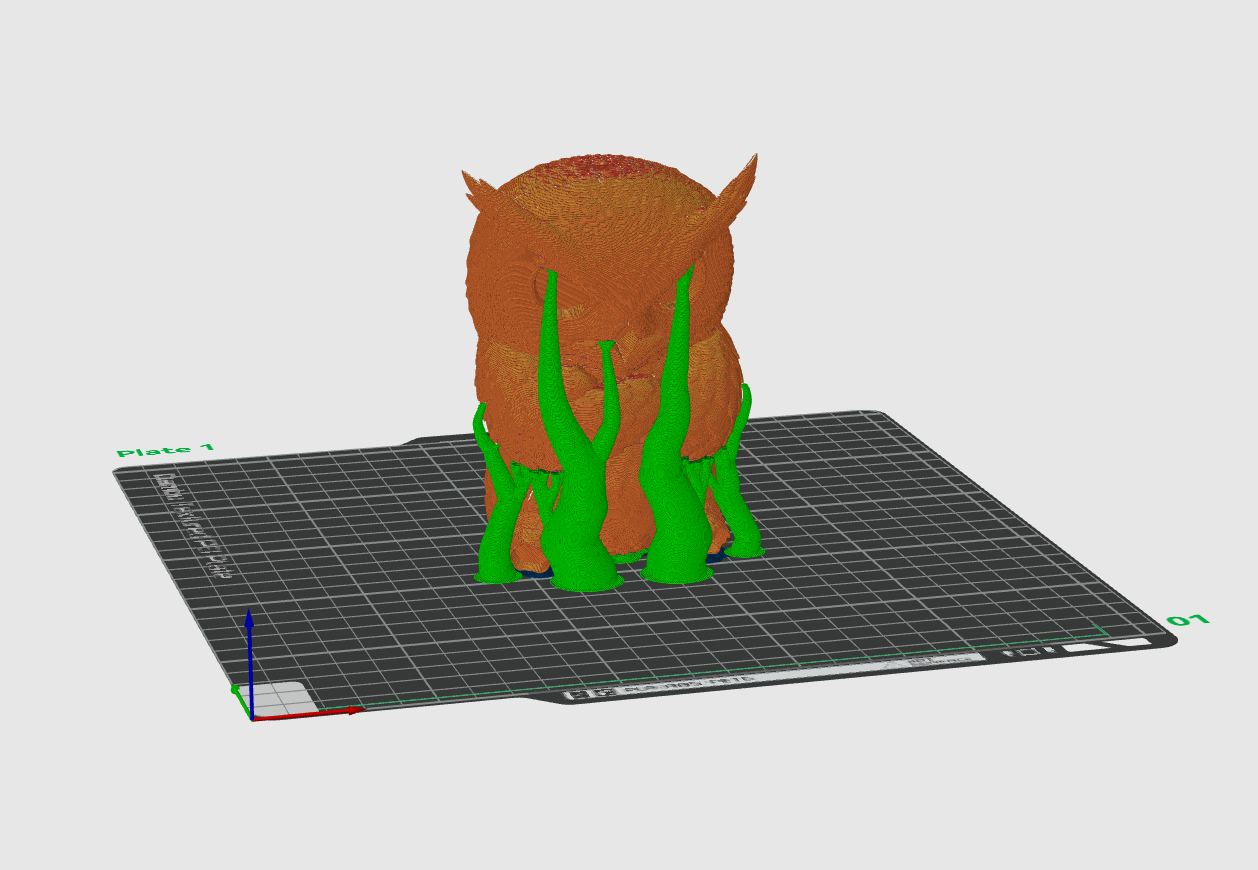Image resolution: width=1258 pixels, height=870 pixels.
Task: Click the blue Z axis arrow
Action: pos(249,660)
